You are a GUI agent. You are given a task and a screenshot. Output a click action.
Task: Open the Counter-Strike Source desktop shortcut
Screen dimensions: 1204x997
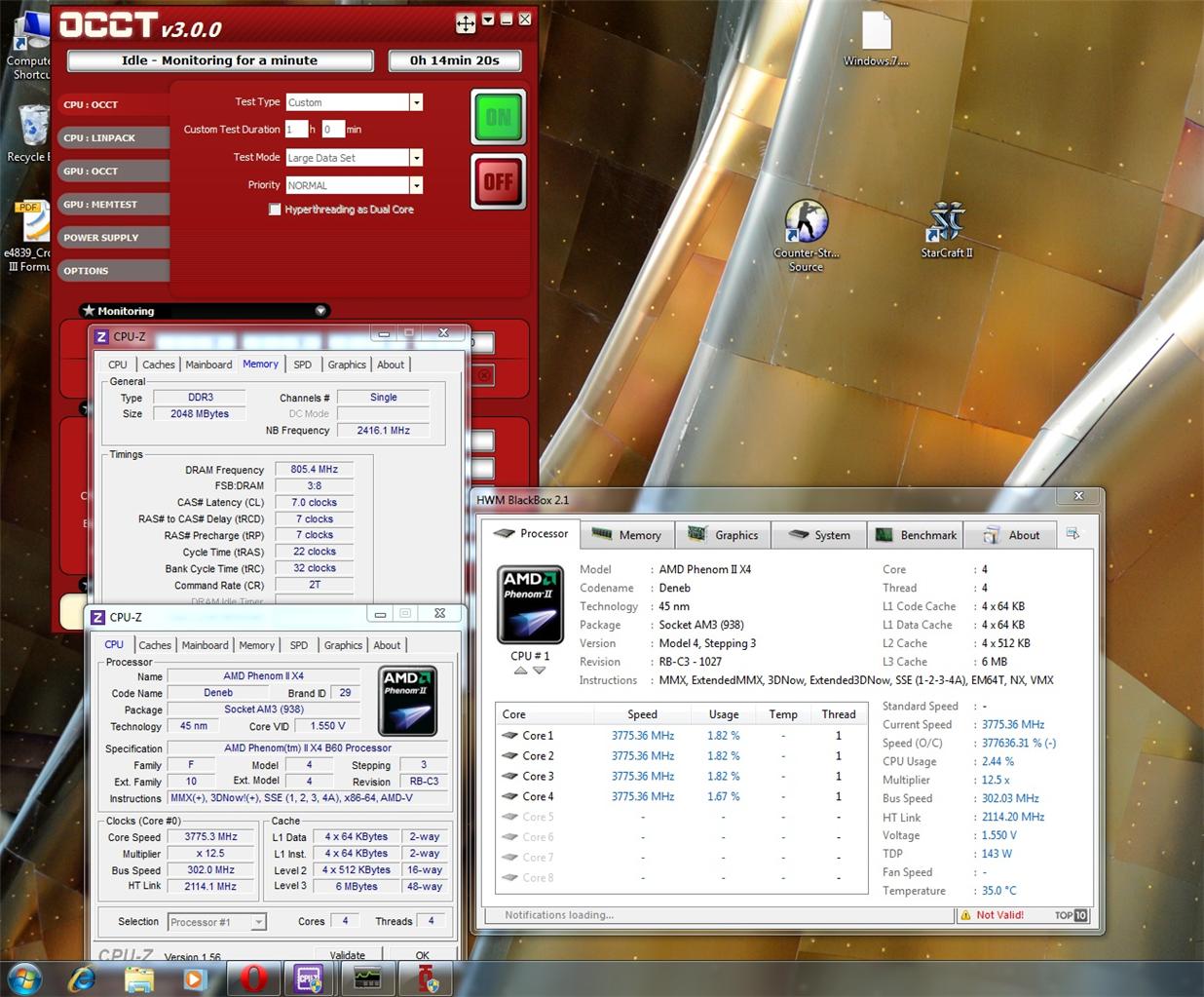coord(807,235)
